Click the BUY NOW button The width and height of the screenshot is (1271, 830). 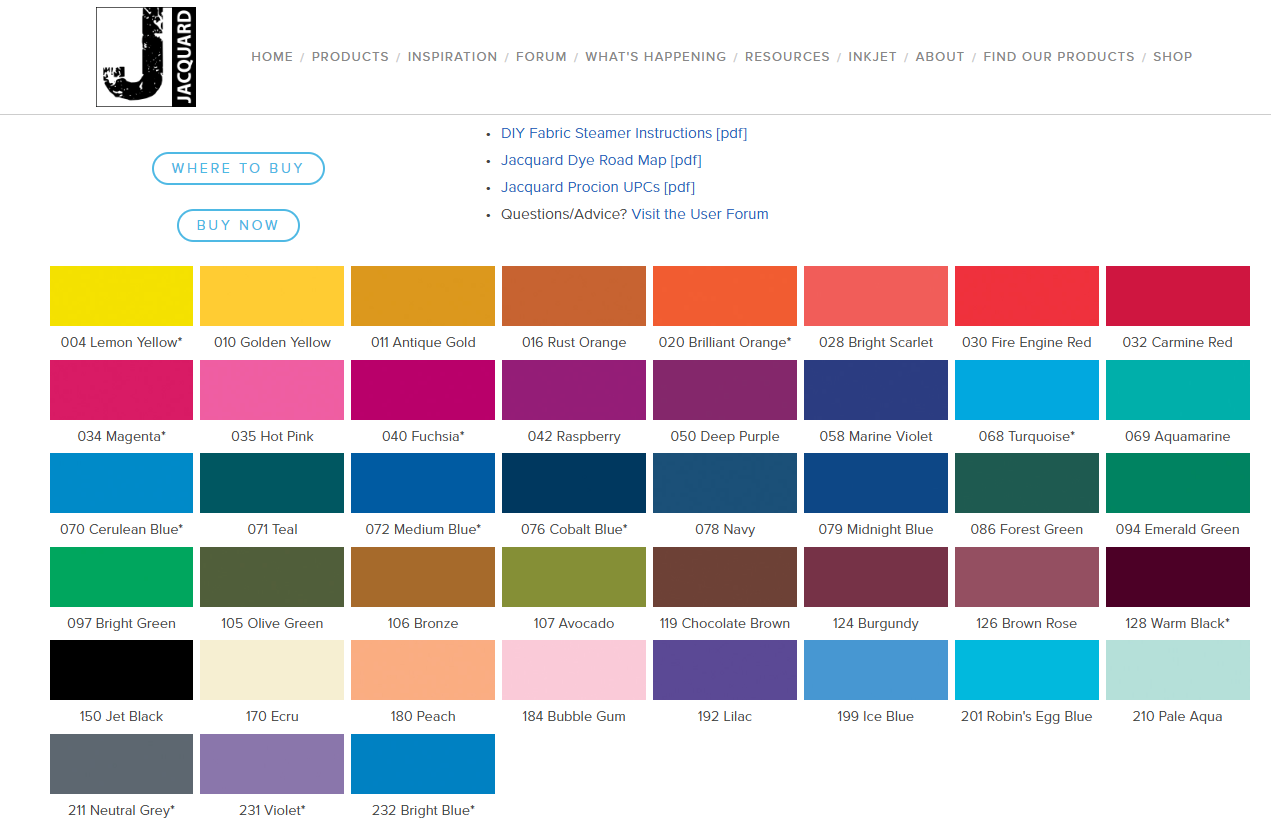[238, 225]
